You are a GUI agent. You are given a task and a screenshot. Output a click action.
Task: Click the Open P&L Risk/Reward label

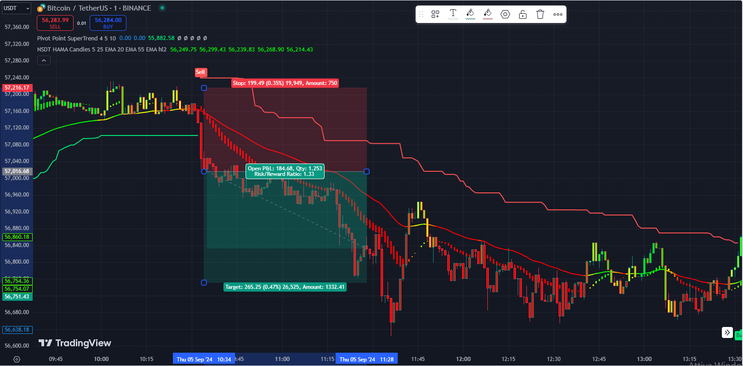(285, 171)
